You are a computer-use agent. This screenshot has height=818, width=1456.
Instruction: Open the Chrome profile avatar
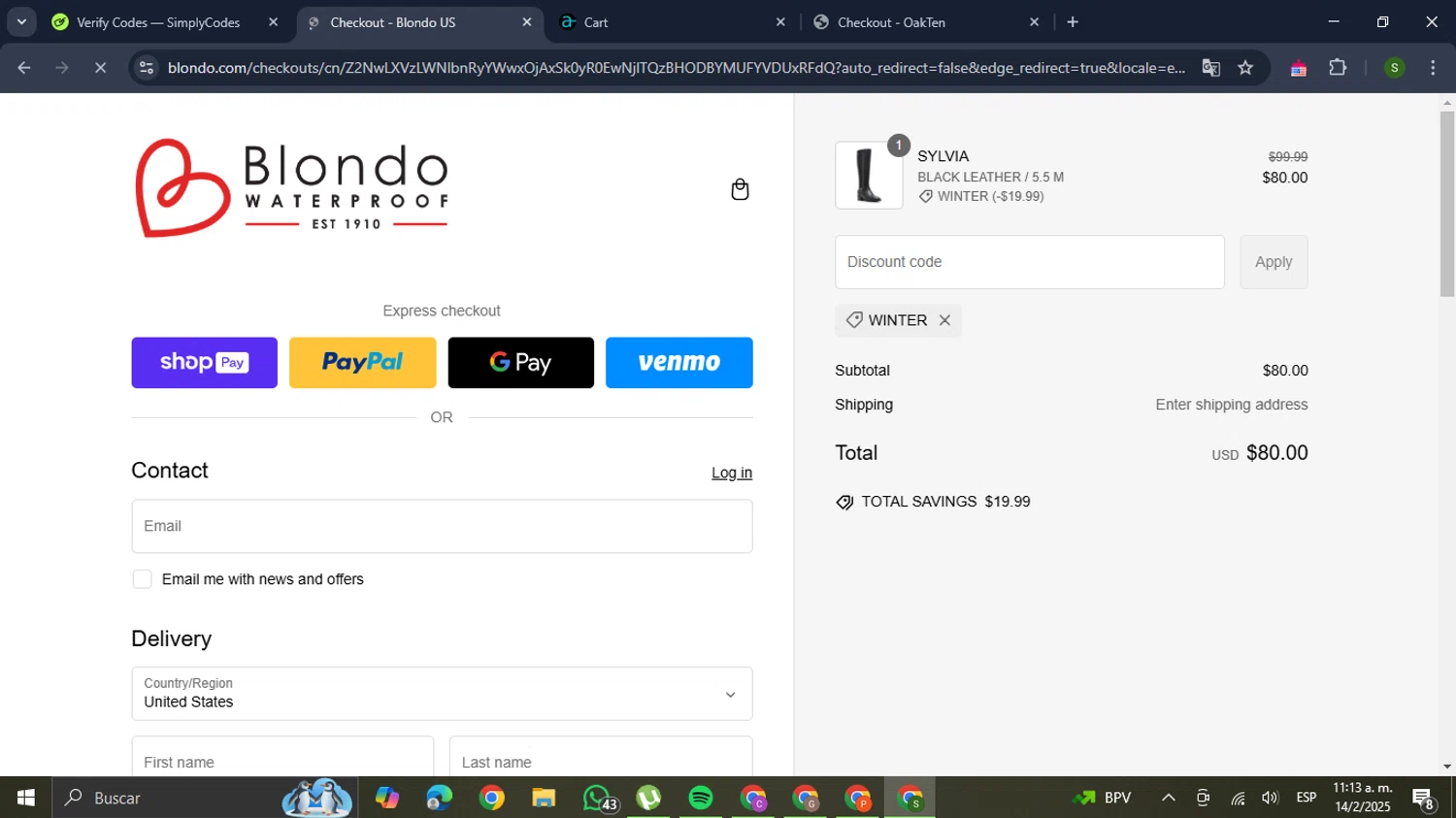point(1394,68)
